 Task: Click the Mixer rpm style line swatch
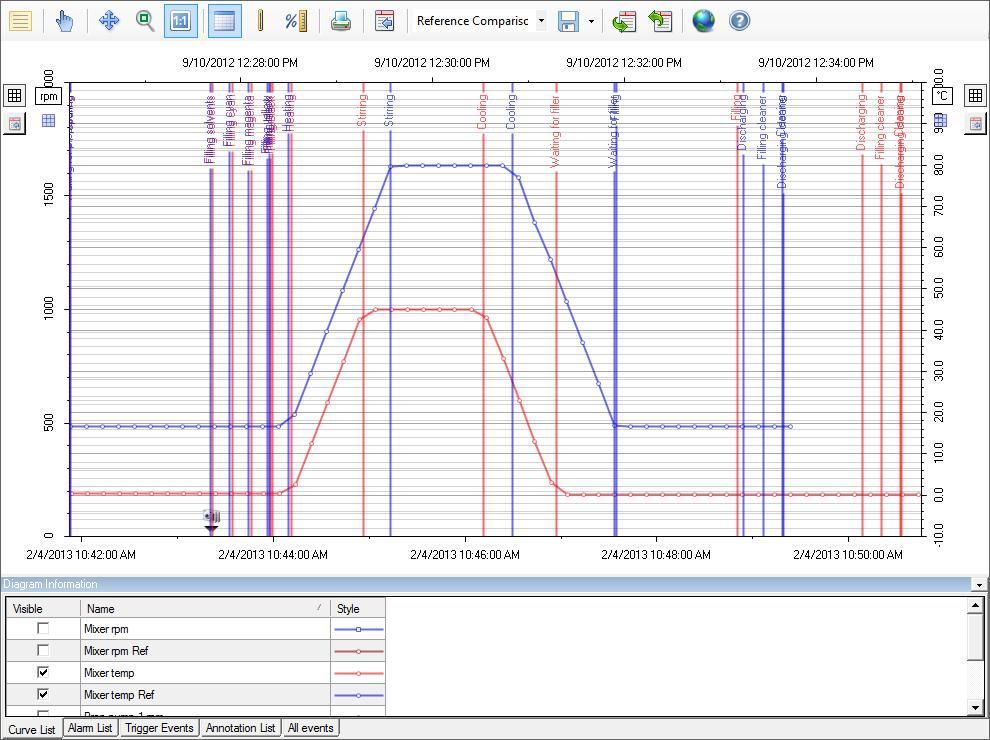(358, 630)
